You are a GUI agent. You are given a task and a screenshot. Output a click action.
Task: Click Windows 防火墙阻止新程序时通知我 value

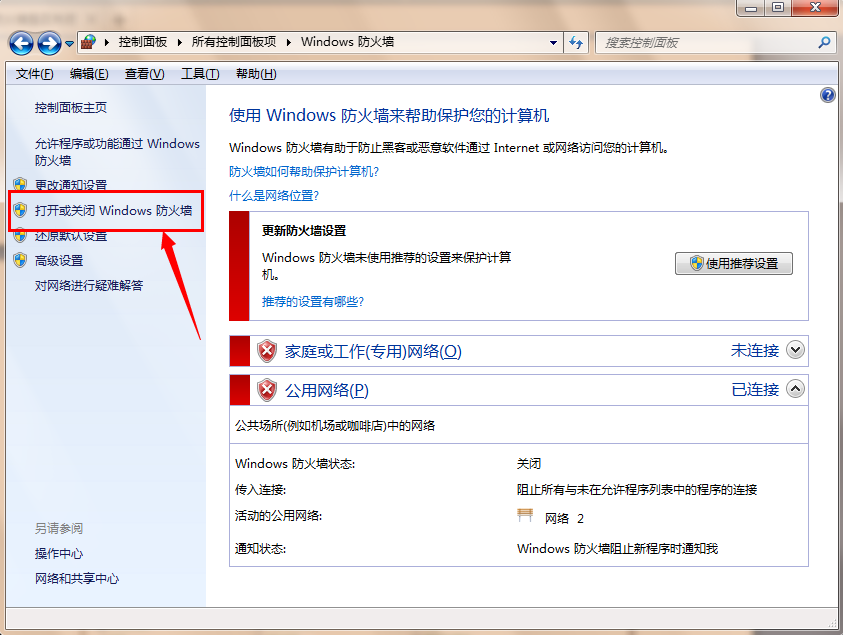click(617, 548)
